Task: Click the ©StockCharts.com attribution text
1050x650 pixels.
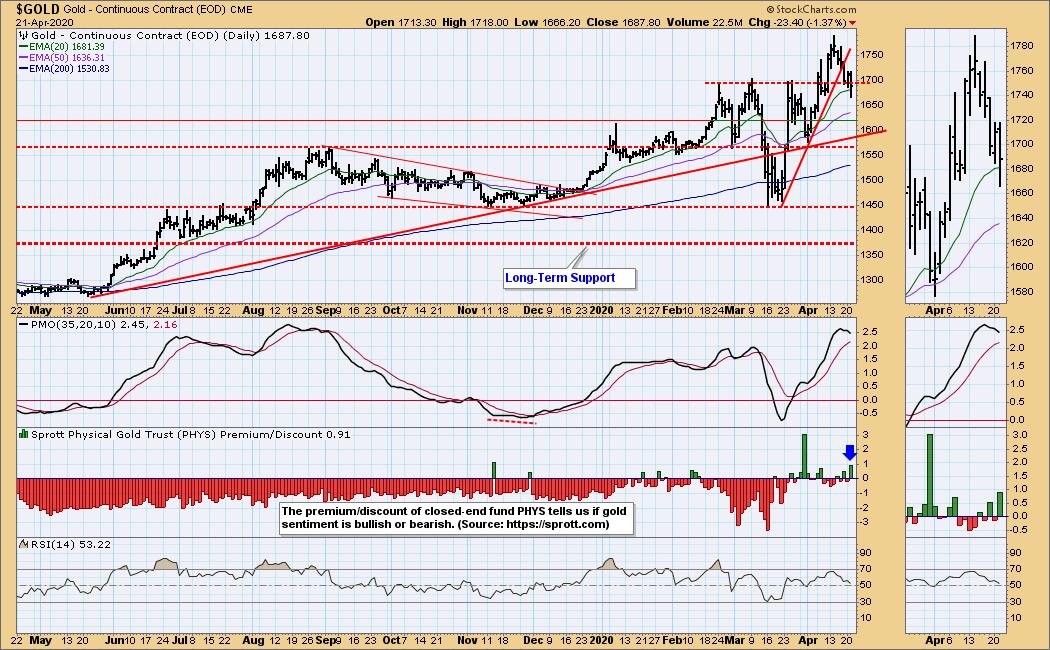Action: (812, 9)
